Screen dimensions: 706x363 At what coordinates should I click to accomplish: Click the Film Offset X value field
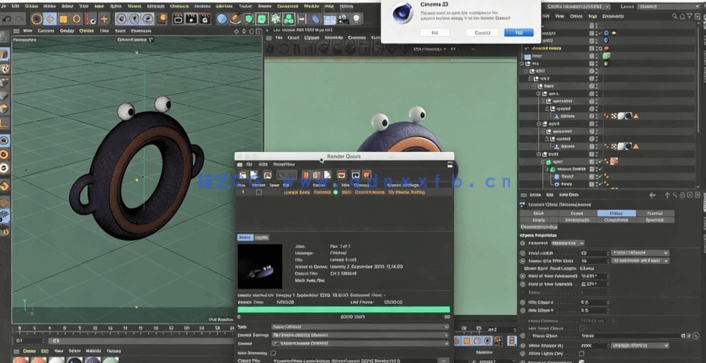click(x=595, y=303)
